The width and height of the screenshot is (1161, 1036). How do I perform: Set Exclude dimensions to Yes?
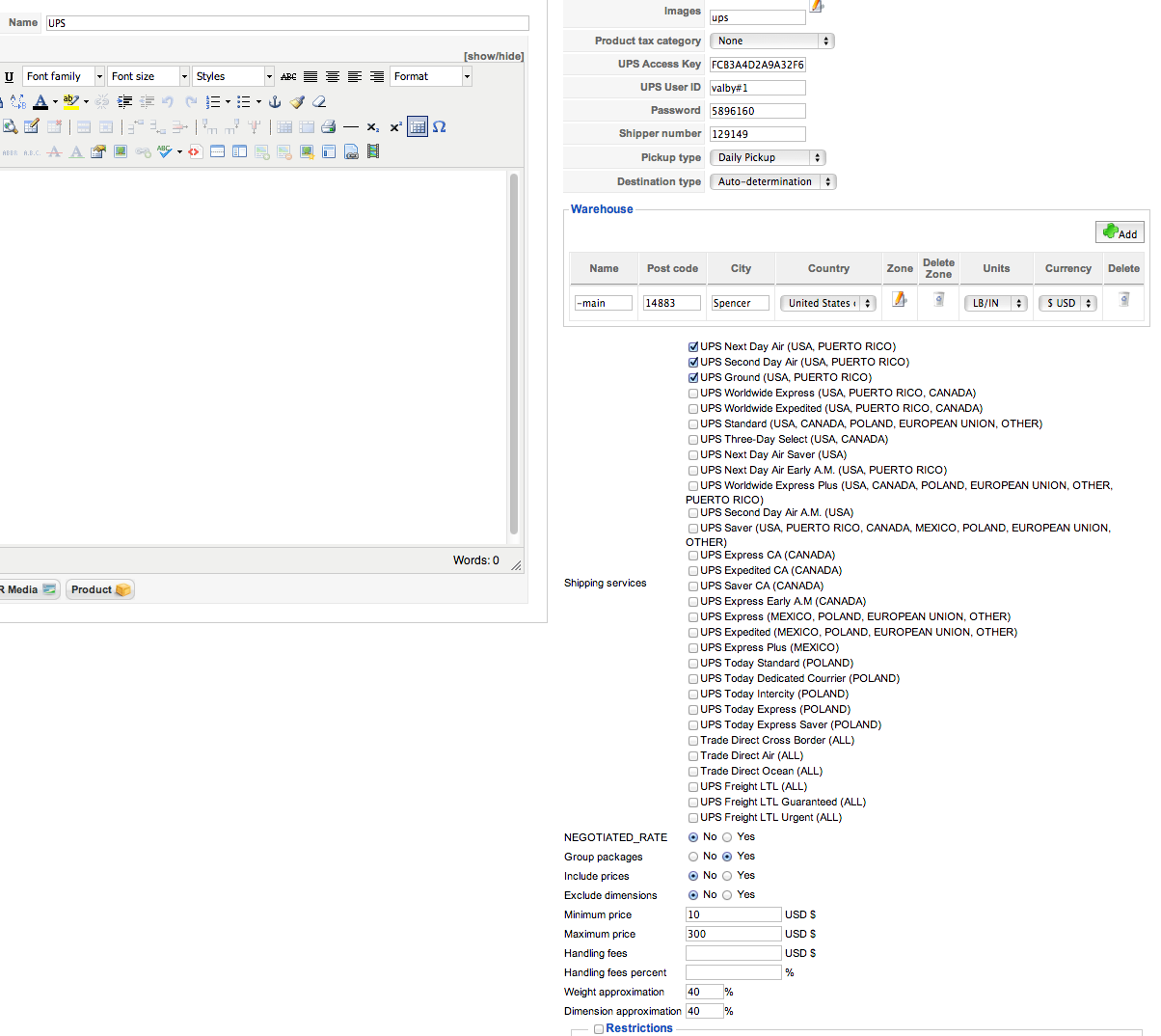pyautogui.click(x=727, y=895)
